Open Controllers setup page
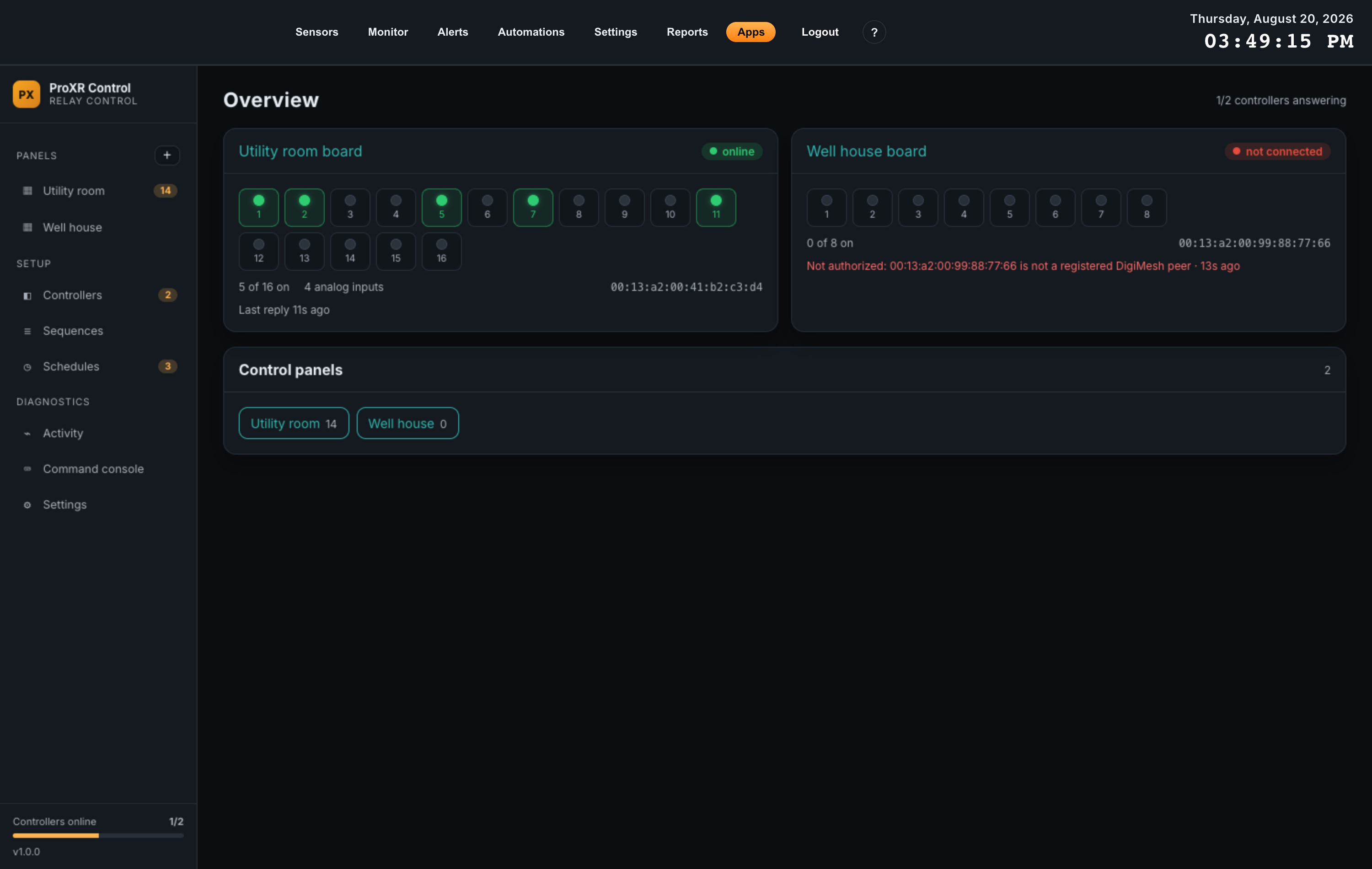1372x869 pixels. click(x=98, y=295)
